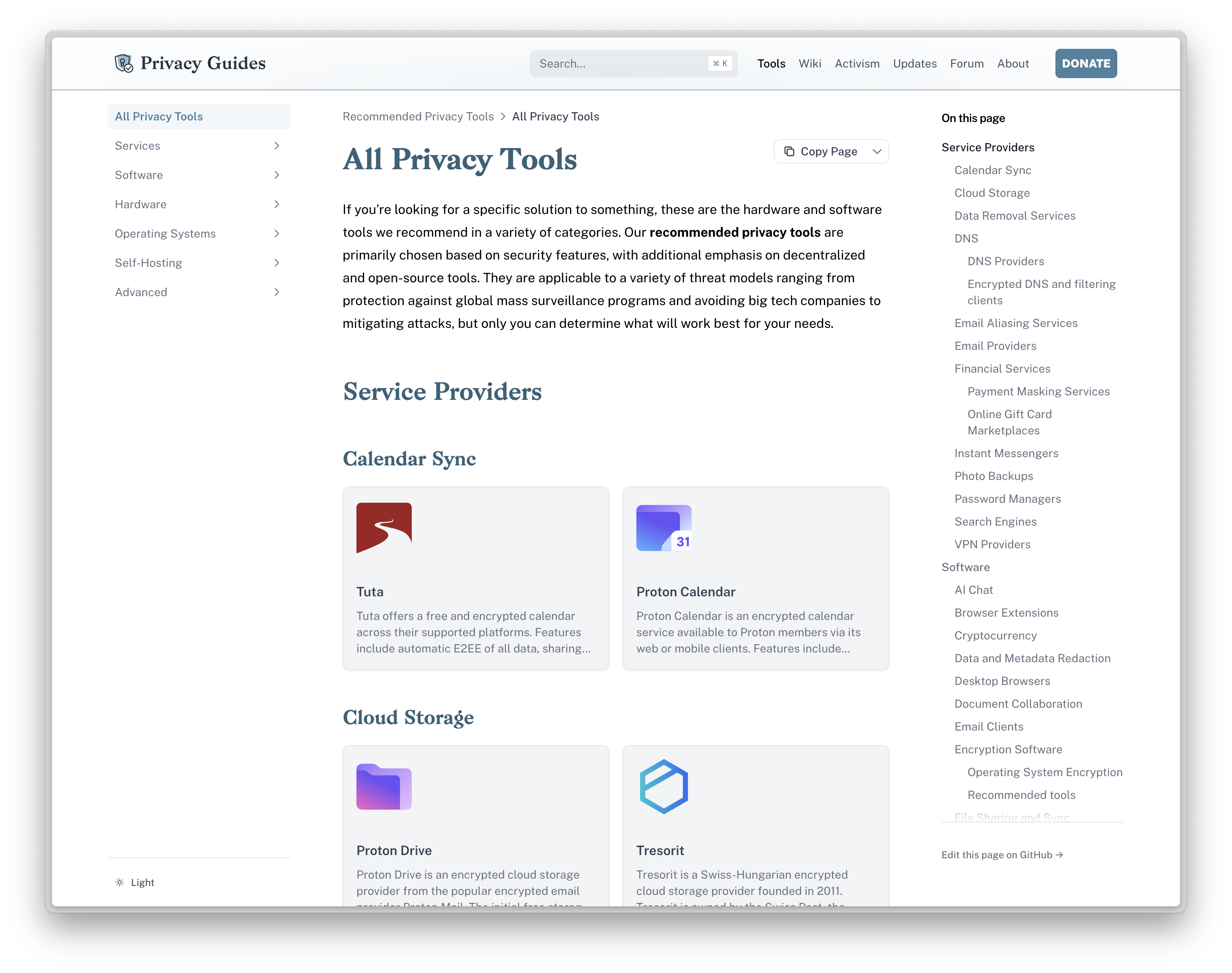Click the Tuta logo icon

click(x=384, y=528)
